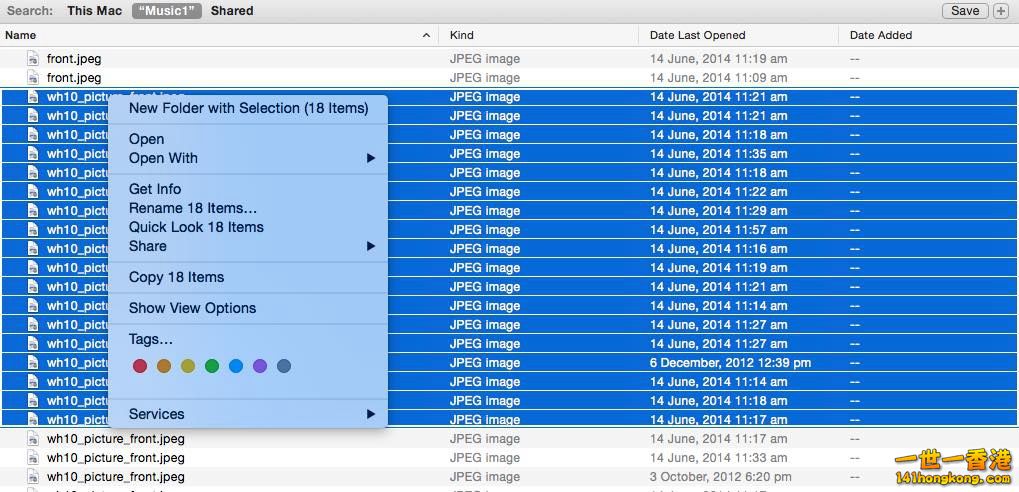The image size is (1019, 492).
Task: Click the file icon of the row opened 3 October 2012
Action: pyautogui.click(x=33, y=477)
